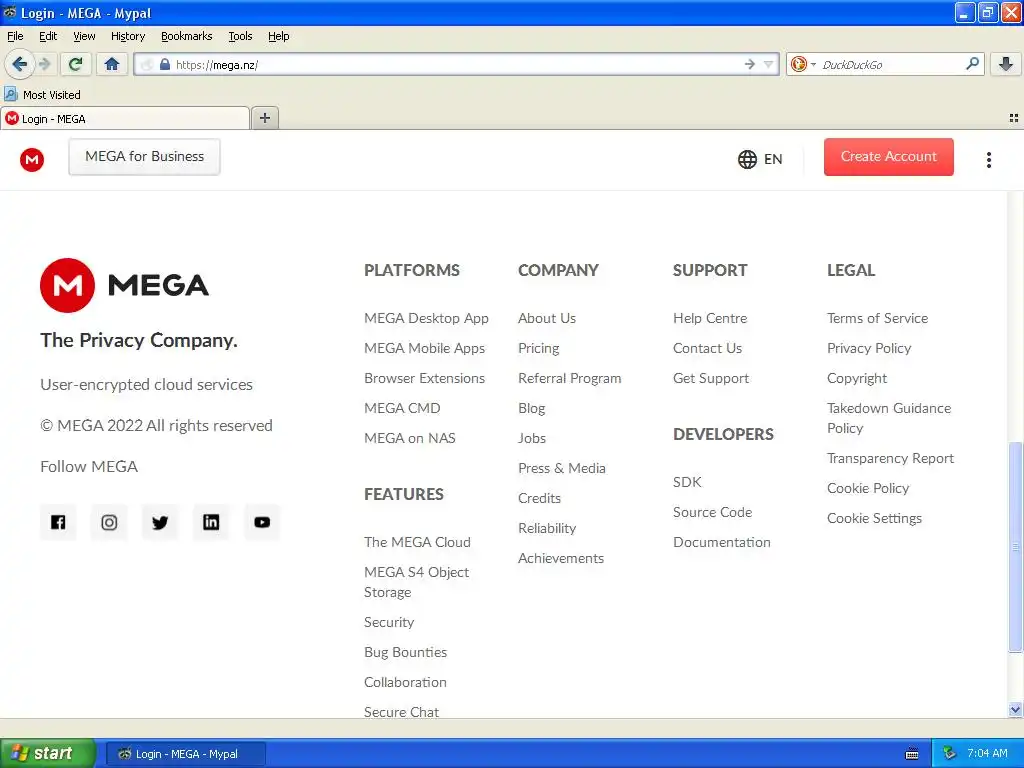Viewport: 1024px width, 768px height.
Task: Open the globe EN language selector
Action: (x=760, y=159)
